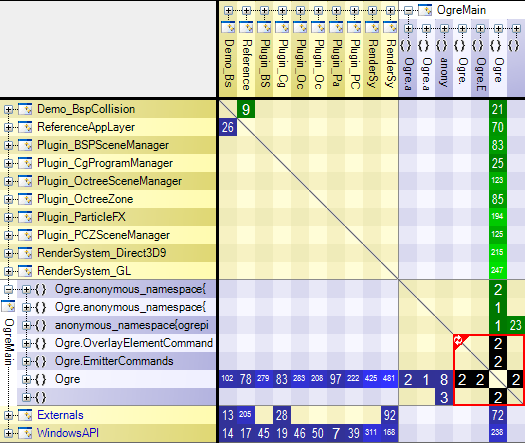Click the blue cell showing 481

tap(389, 379)
